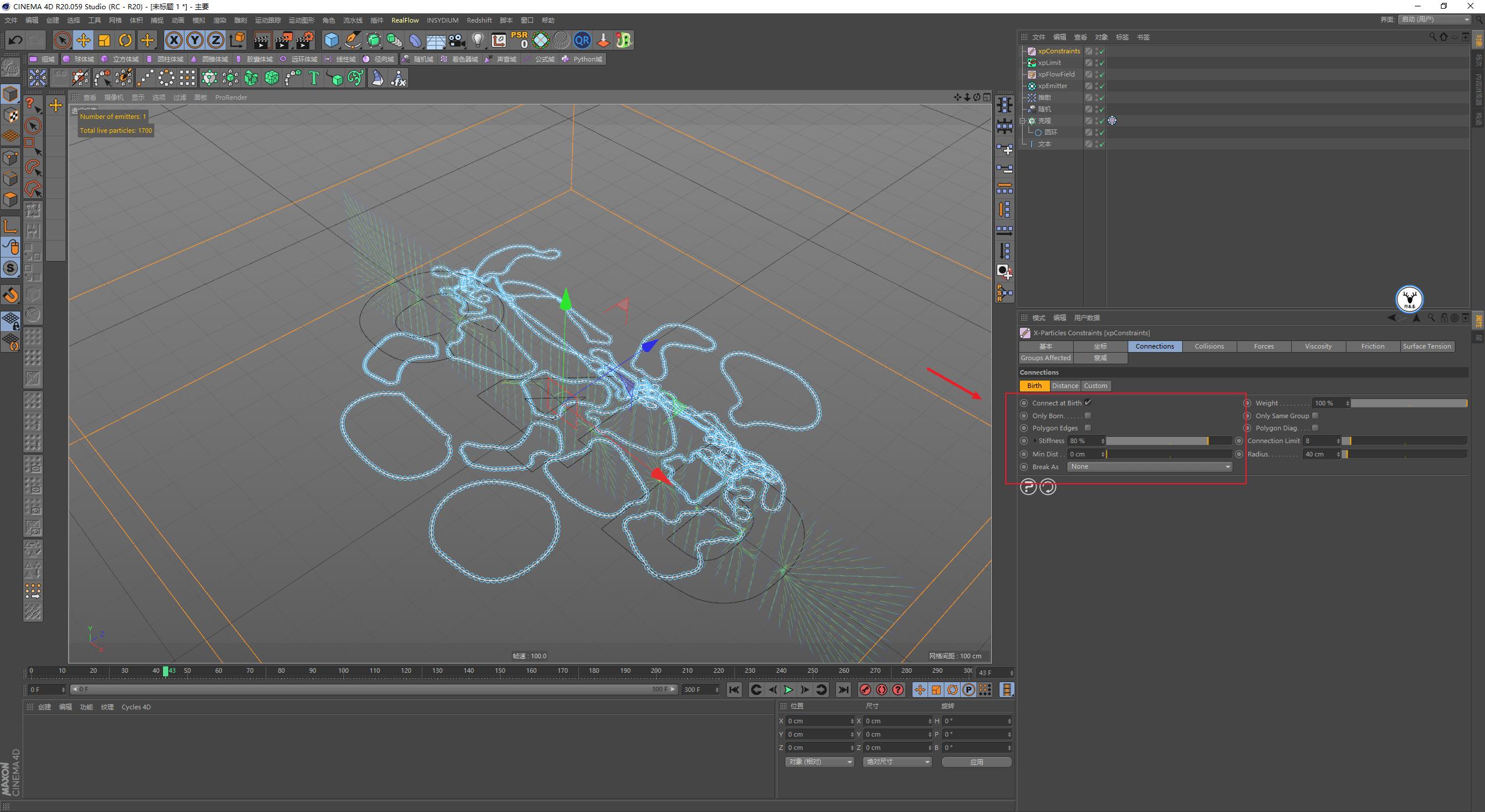
Task: Click the 应用 button in the coordinates panel
Action: pyautogui.click(x=977, y=762)
